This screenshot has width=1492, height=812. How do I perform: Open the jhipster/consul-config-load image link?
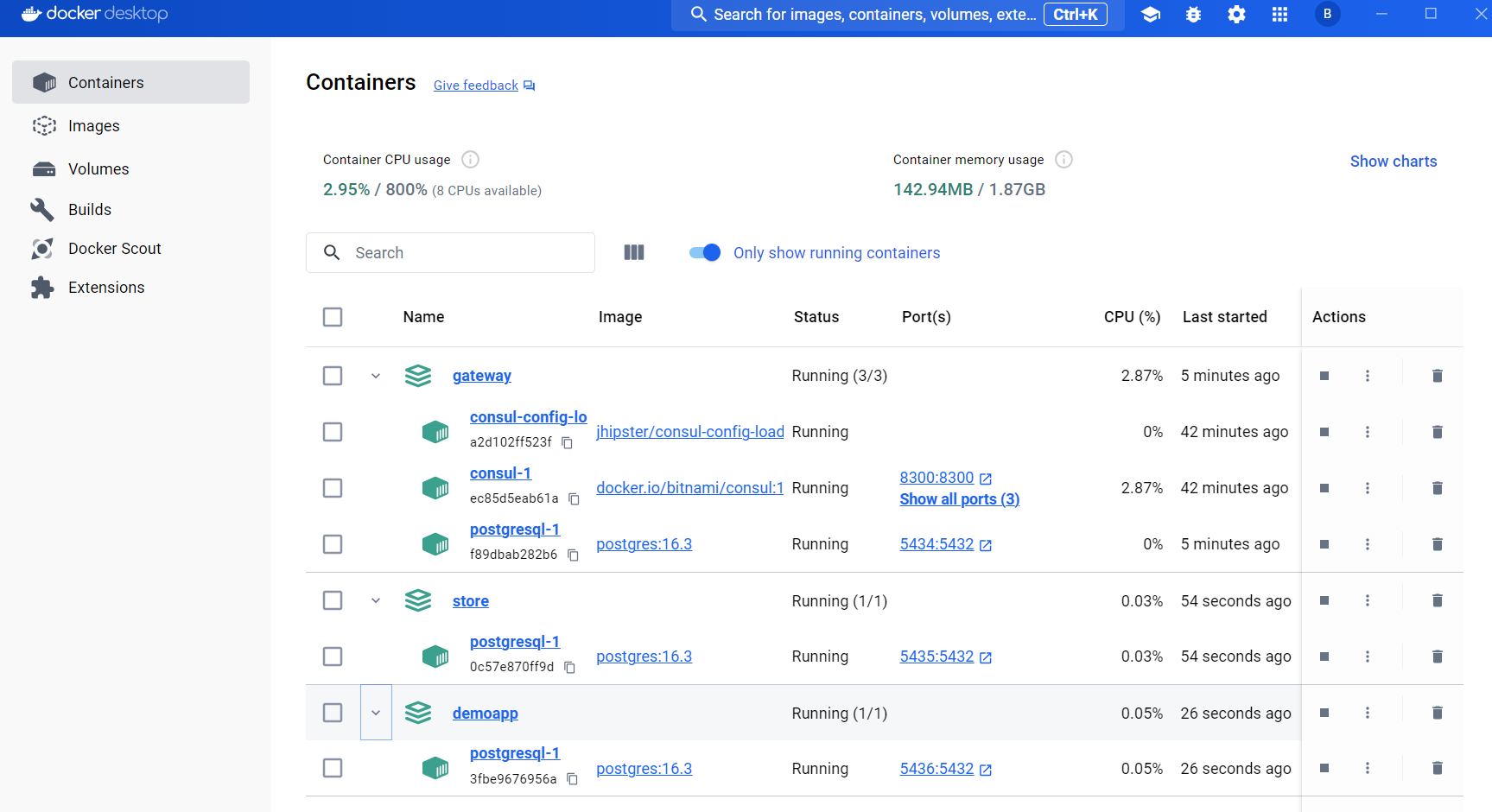(689, 432)
